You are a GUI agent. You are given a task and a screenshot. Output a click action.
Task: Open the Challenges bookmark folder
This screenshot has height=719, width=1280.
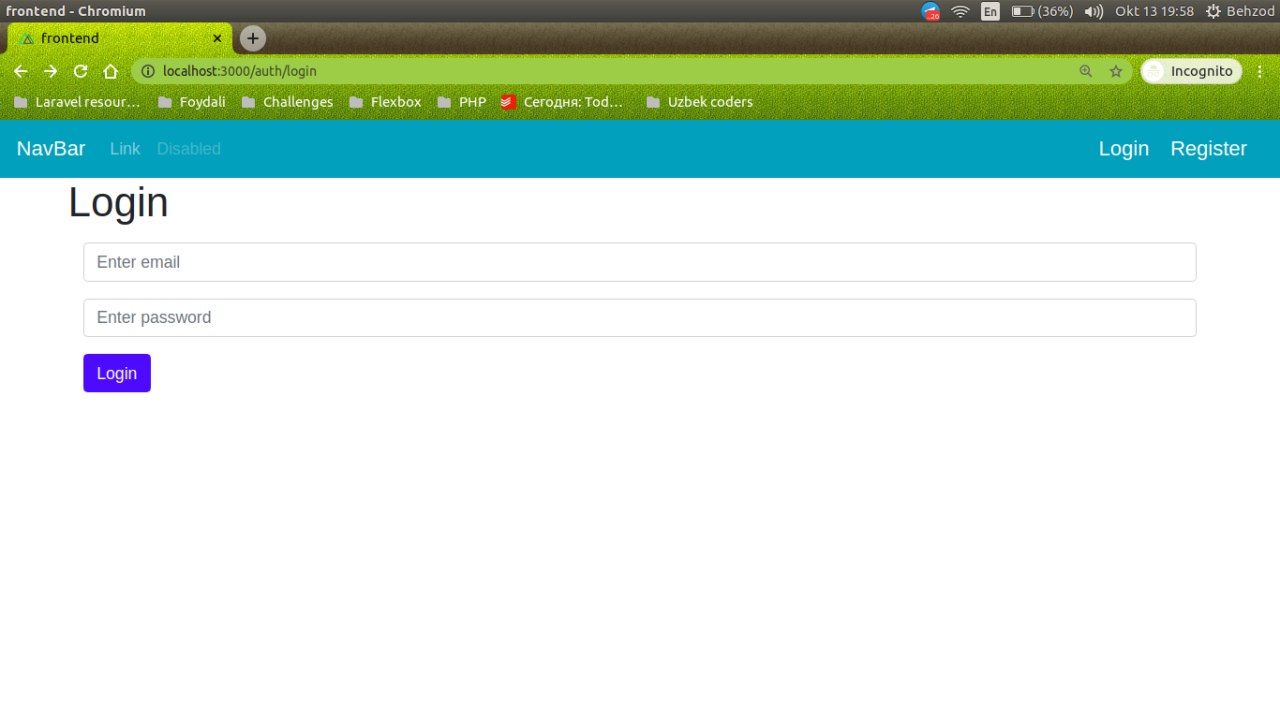pyautogui.click(x=287, y=102)
